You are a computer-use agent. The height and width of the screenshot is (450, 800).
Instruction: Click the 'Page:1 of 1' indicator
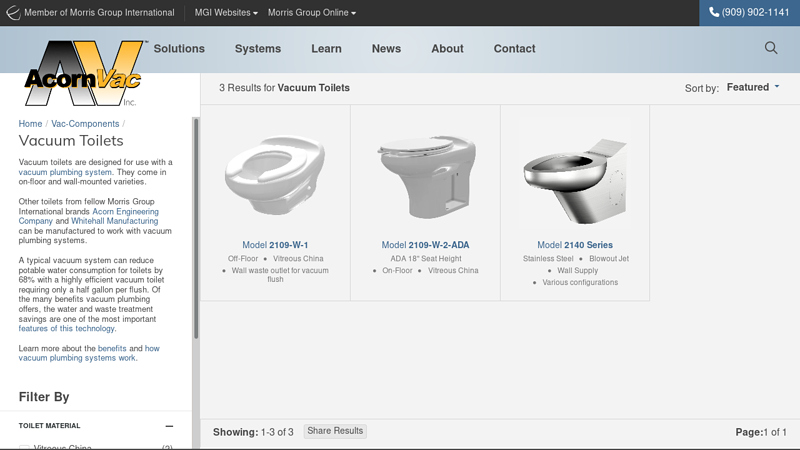[761, 432]
